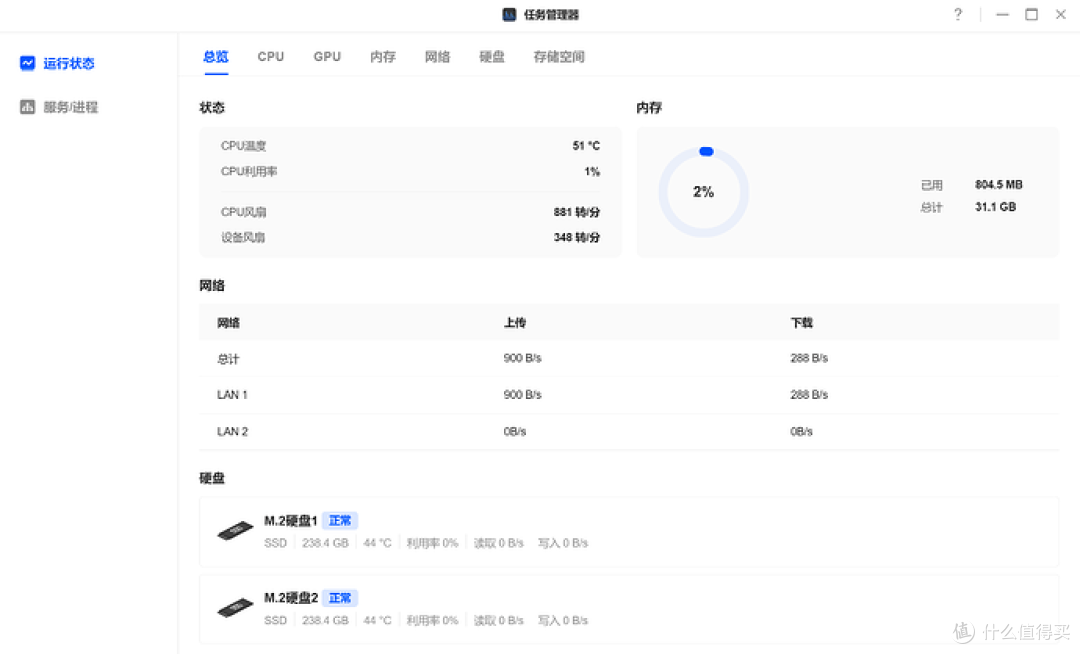This screenshot has width=1080, height=654.
Task: Click the 正常 status badge for M.2硬盘1
Action: [x=340, y=520]
